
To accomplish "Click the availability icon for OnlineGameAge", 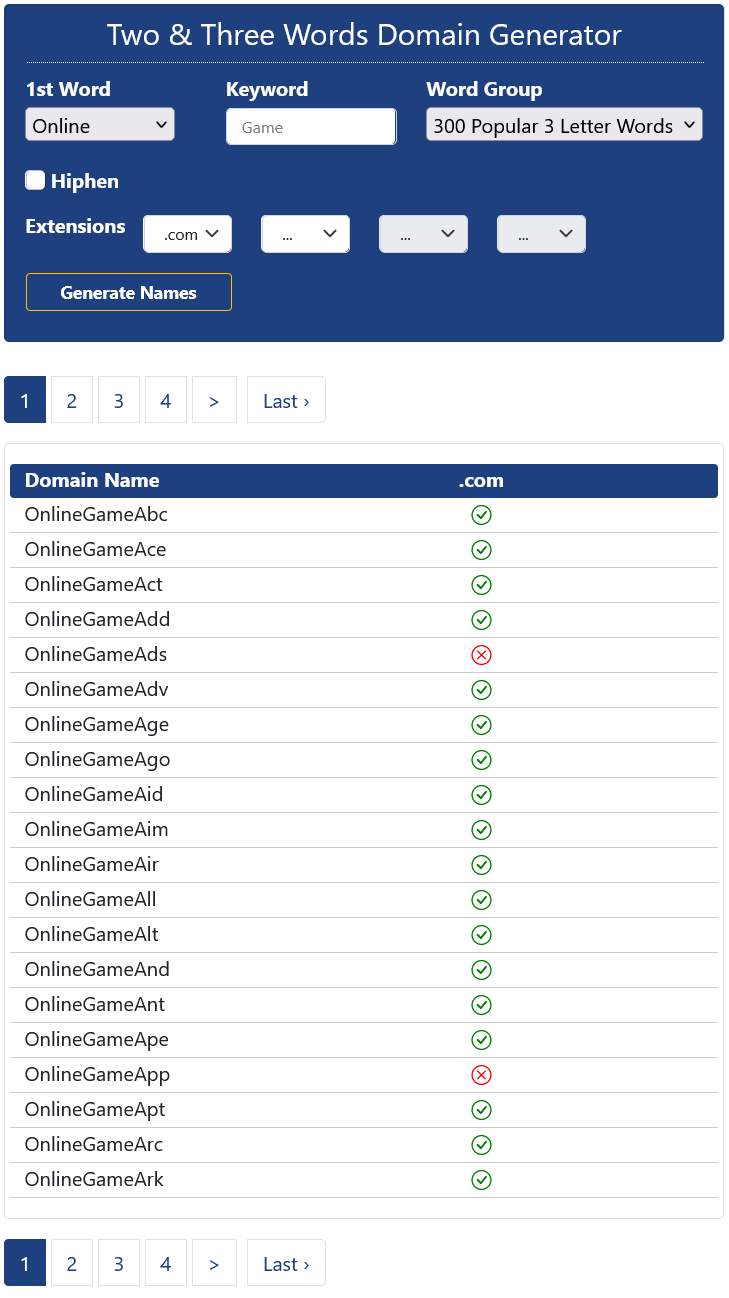I will pos(481,725).
